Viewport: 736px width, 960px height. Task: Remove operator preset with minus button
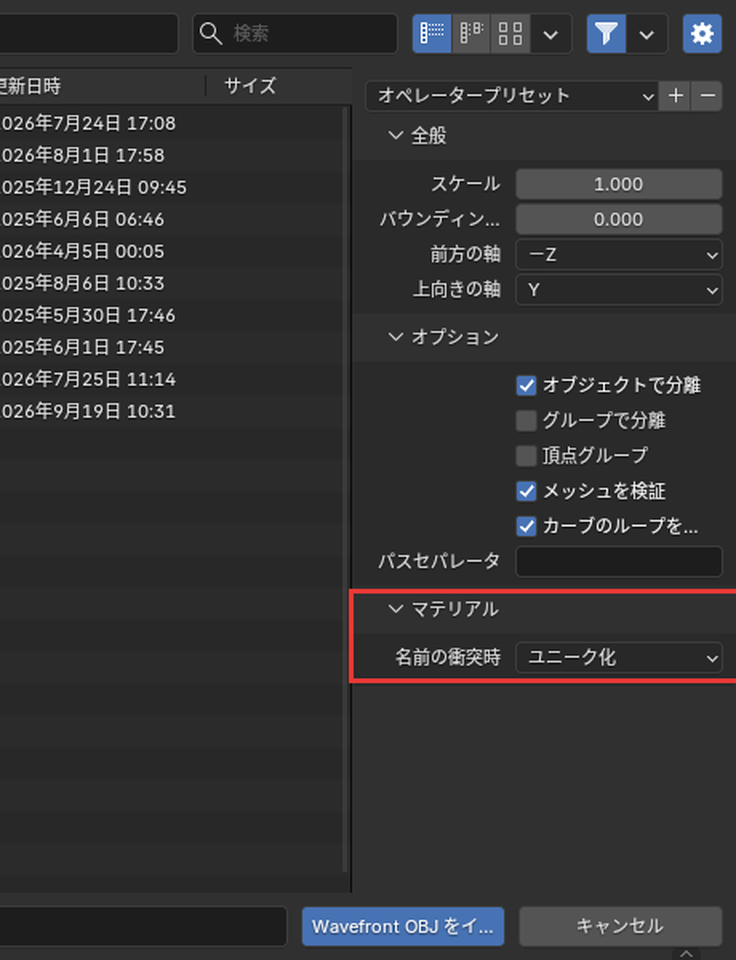(x=707, y=96)
